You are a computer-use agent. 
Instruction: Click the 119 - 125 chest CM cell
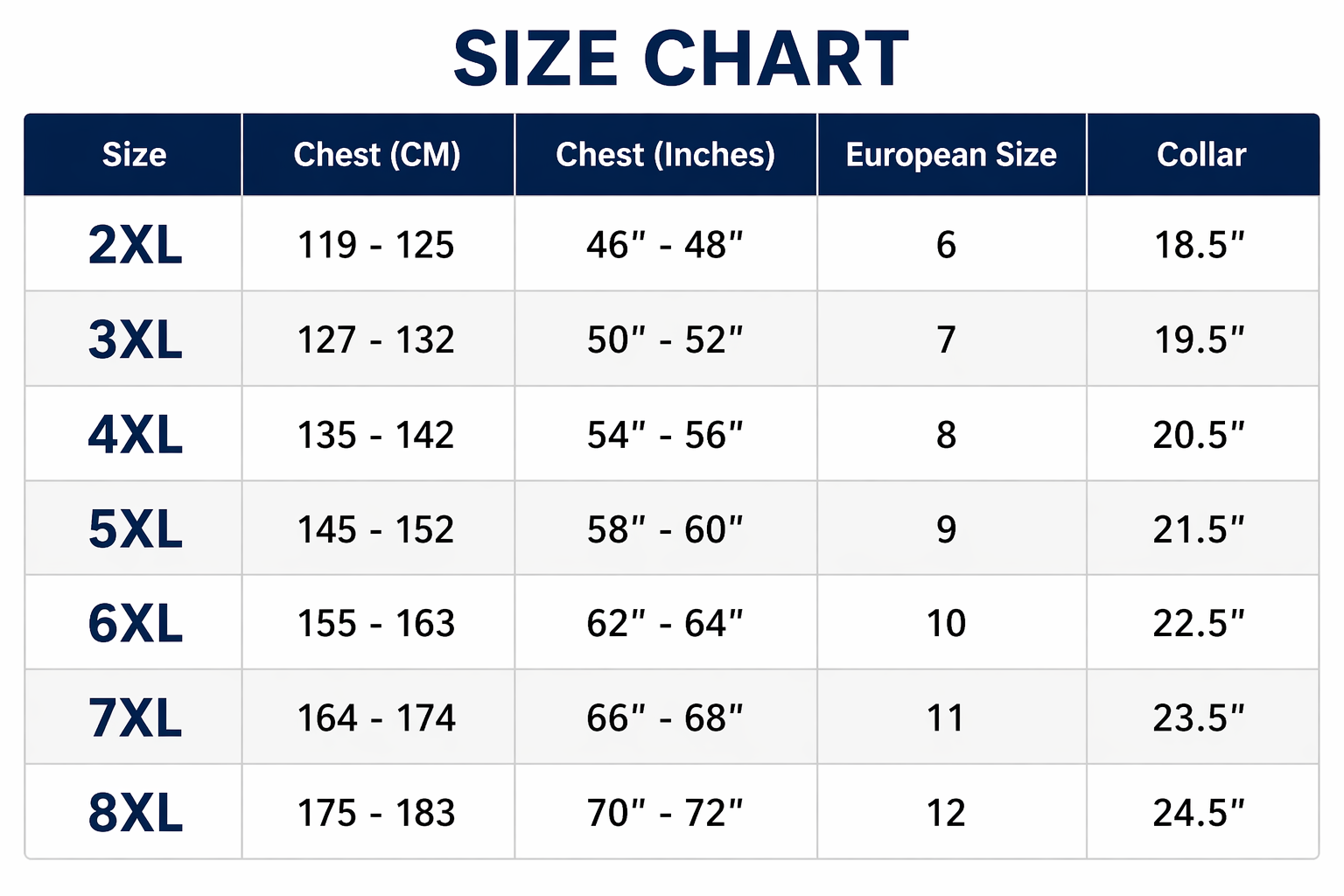(x=376, y=245)
